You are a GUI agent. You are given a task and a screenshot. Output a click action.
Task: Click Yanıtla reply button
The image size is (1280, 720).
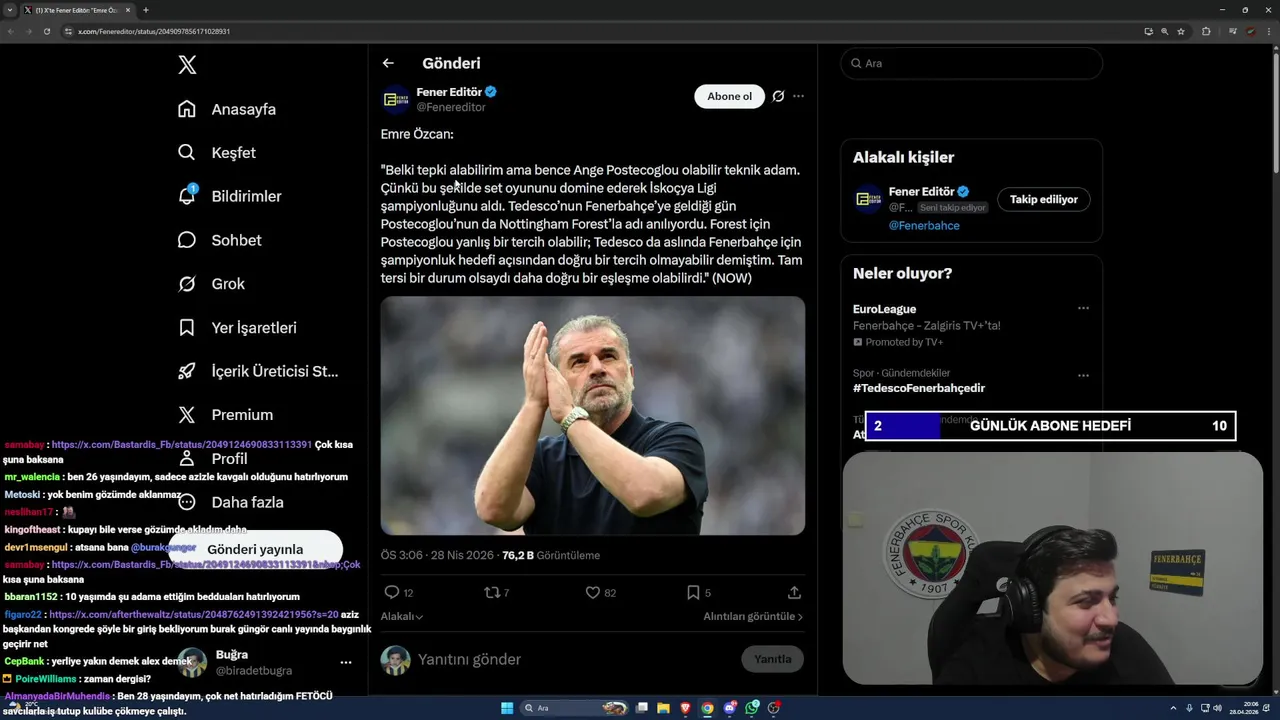click(x=772, y=659)
